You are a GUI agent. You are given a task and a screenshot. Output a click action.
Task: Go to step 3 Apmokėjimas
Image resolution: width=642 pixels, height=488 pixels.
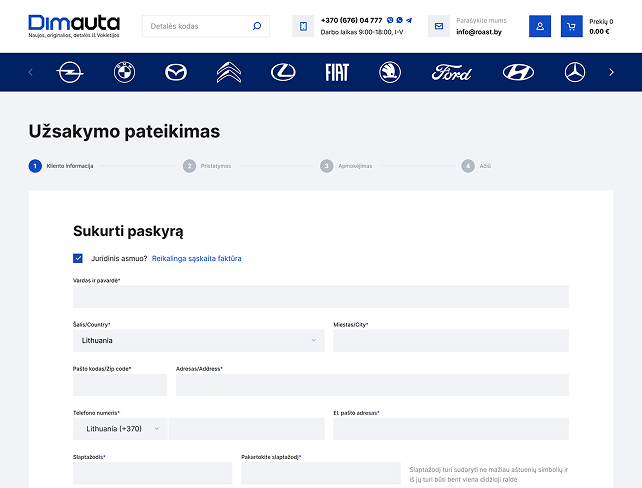click(346, 166)
